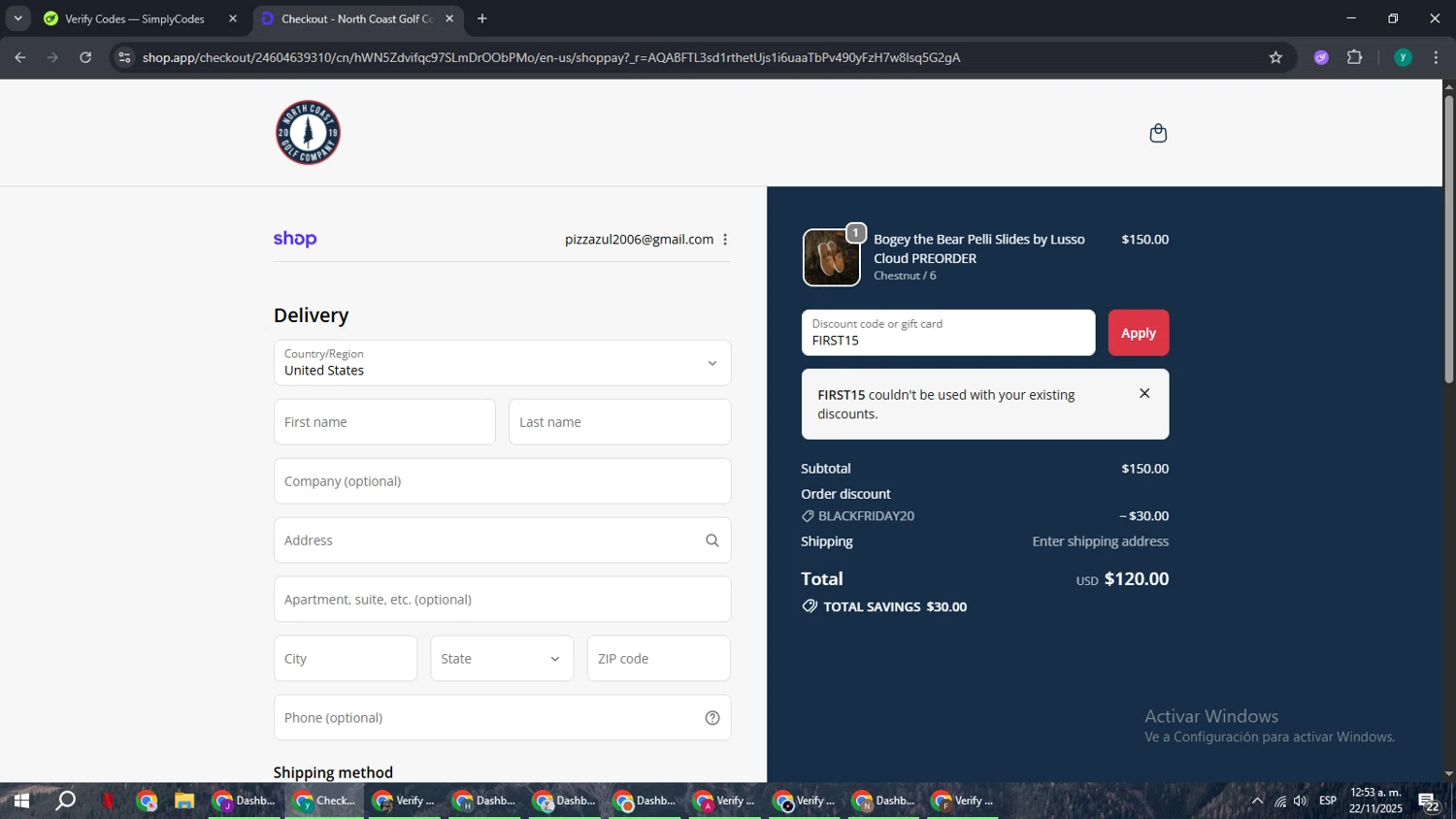Click the browser forward arrow
The width and height of the screenshot is (1456, 819).
[x=52, y=57]
